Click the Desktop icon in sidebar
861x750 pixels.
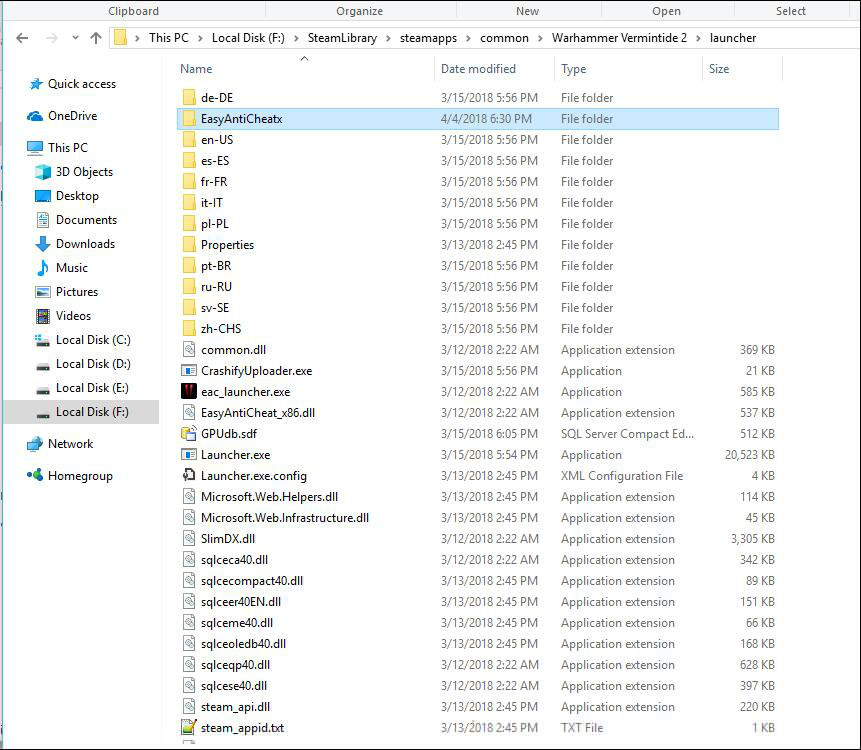tap(43, 196)
